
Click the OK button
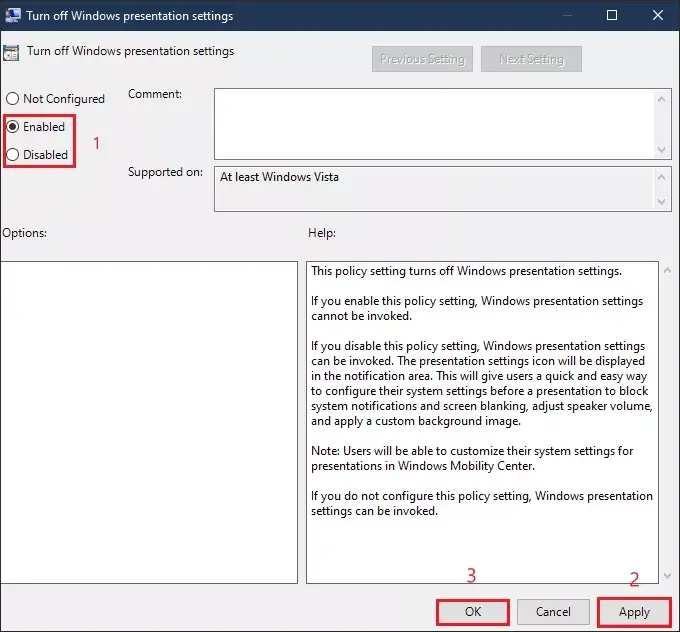point(473,612)
